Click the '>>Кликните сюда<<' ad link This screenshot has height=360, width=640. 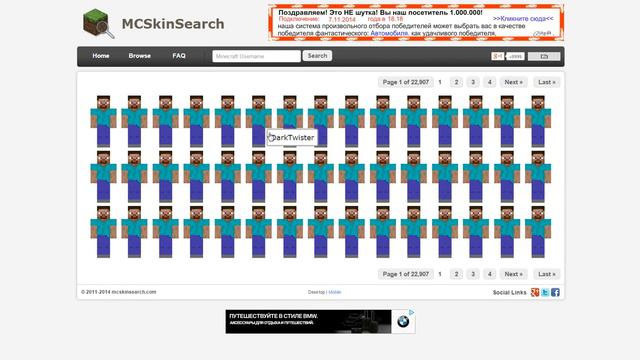(x=523, y=19)
